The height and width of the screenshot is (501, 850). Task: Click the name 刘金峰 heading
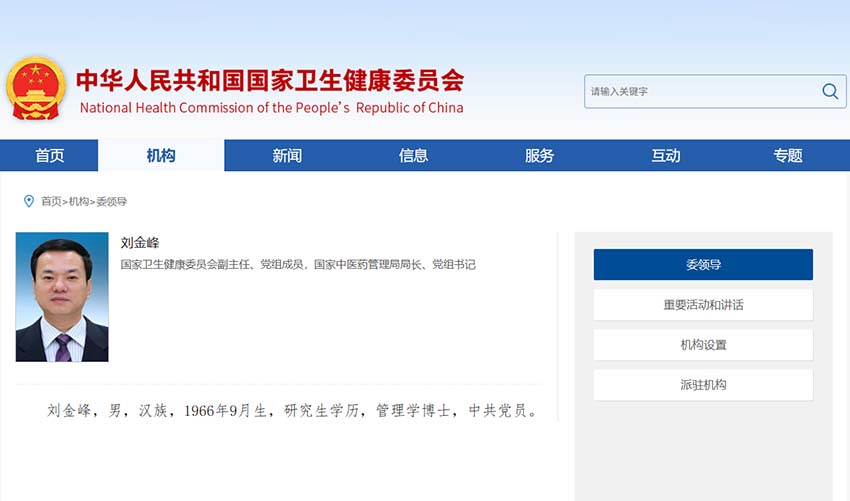[x=140, y=243]
